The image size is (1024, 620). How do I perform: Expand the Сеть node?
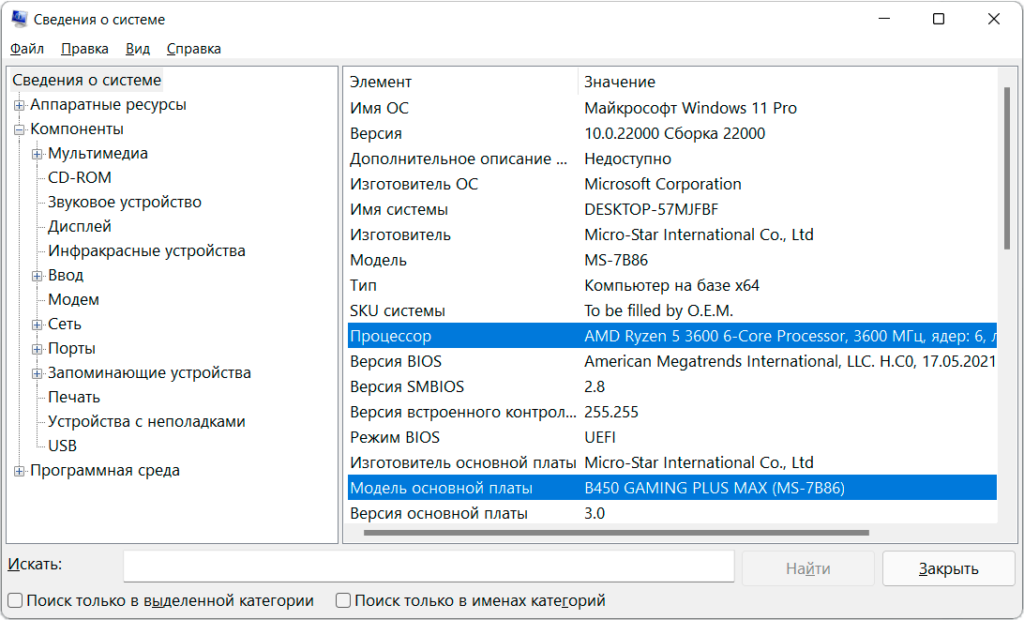pyautogui.click(x=37, y=325)
